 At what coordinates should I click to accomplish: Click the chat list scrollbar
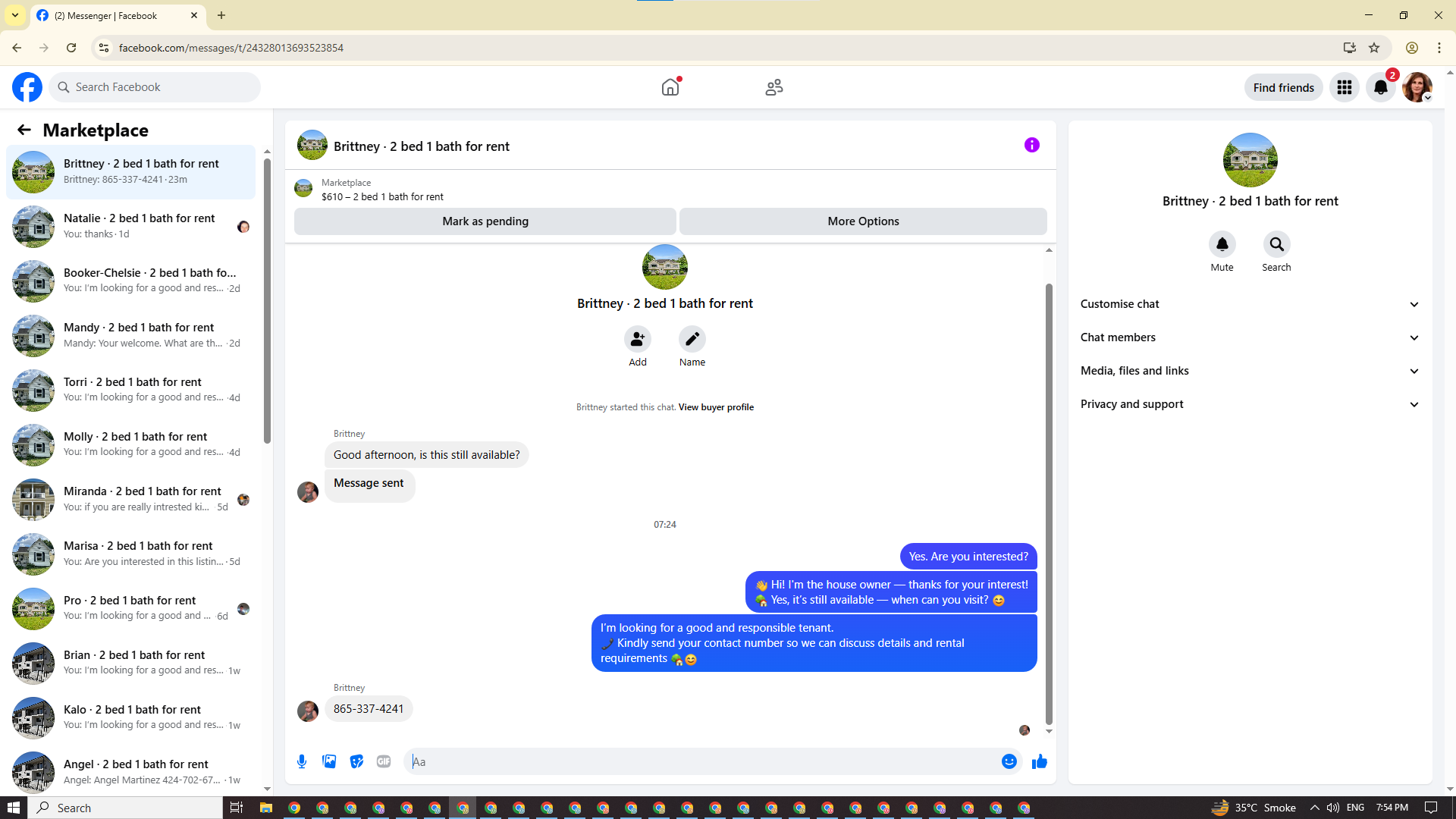[267, 300]
